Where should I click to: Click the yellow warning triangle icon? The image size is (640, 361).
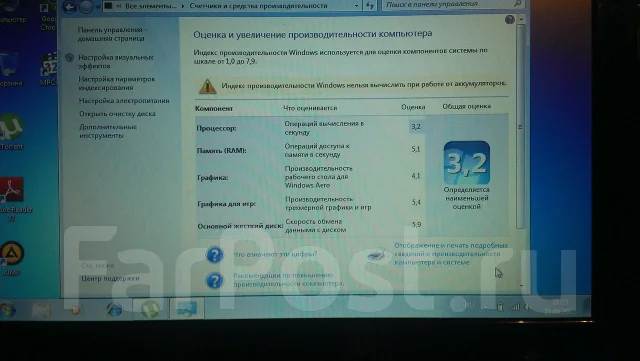pyautogui.click(x=207, y=86)
